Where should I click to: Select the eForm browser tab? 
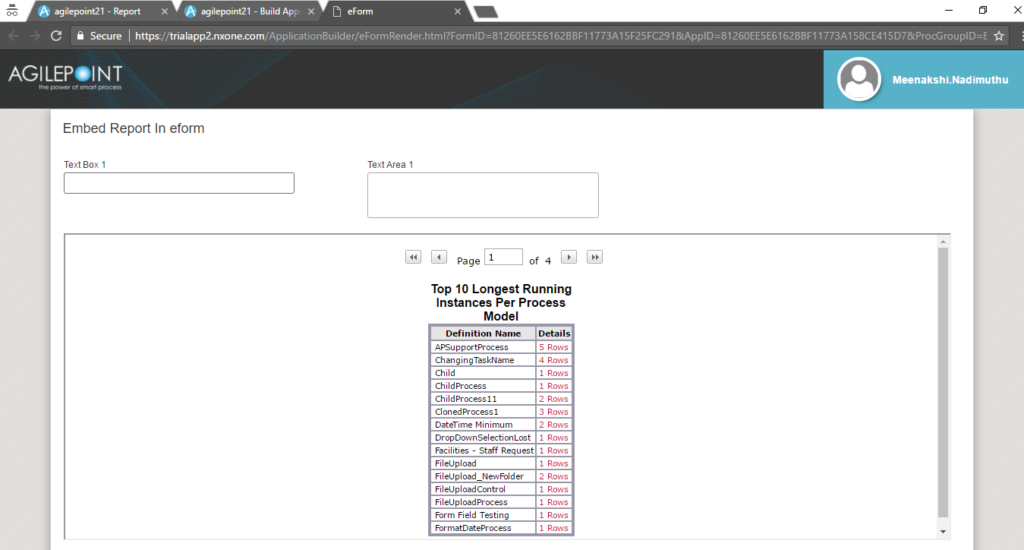point(390,11)
